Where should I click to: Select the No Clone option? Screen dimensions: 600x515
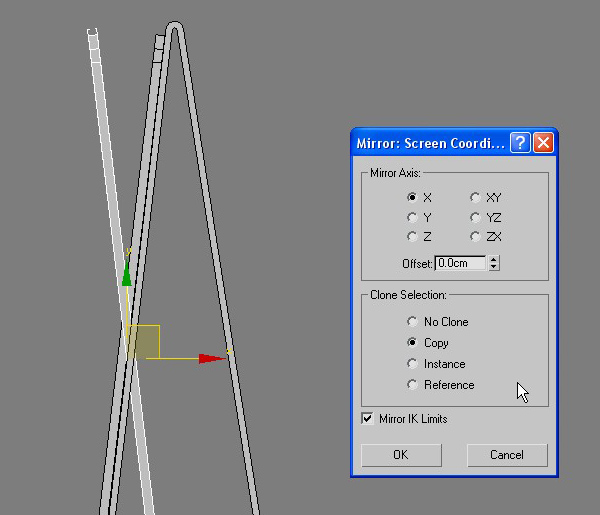click(412, 322)
